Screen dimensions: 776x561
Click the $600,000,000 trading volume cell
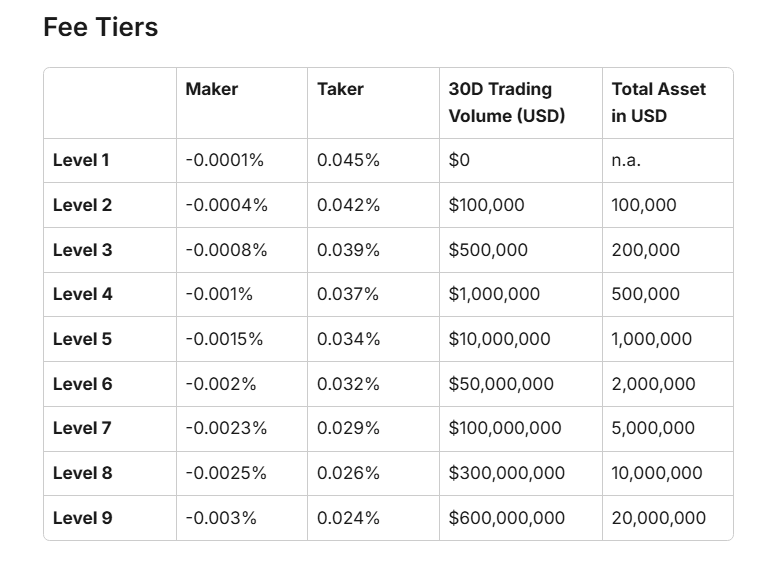tap(506, 518)
